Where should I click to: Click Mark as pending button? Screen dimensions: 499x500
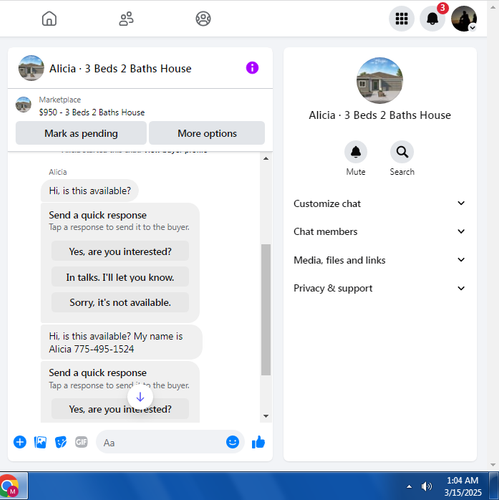pyautogui.click(x=81, y=133)
